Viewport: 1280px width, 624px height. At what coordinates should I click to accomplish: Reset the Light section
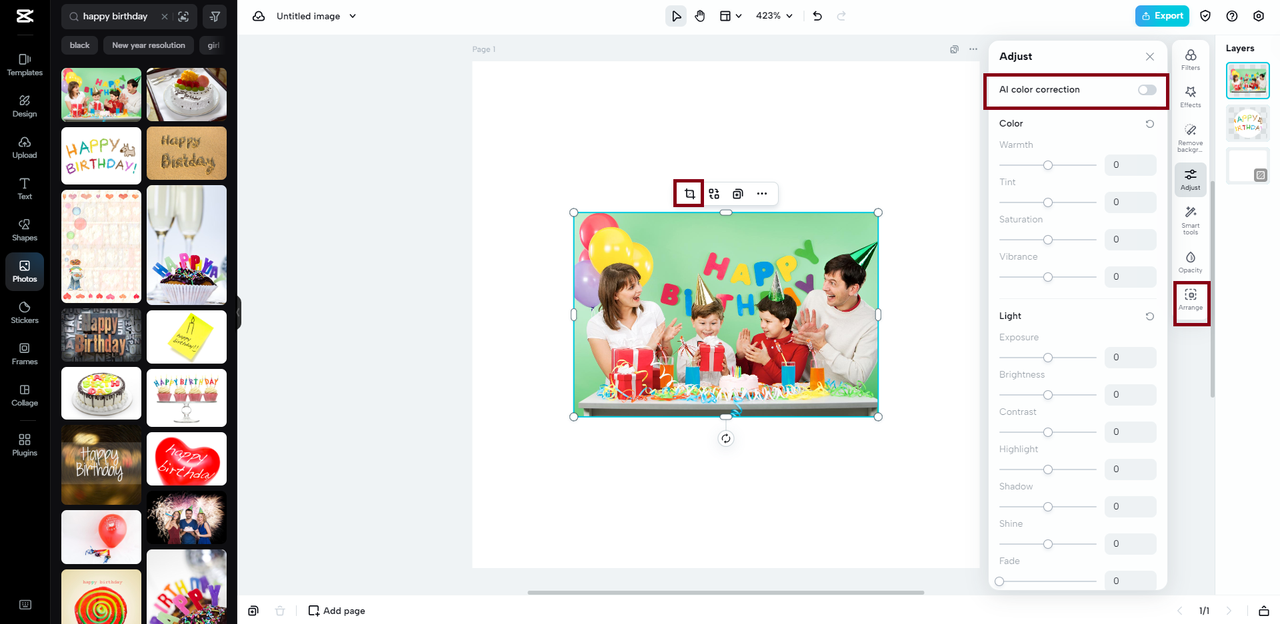coord(1150,316)
